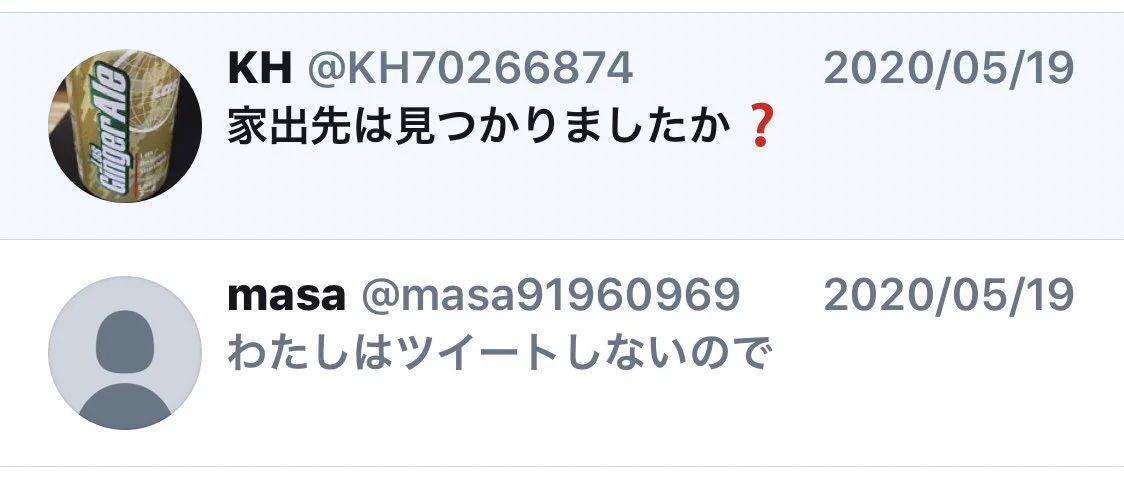Select the display name KH
The width and height of the screenshot is (1124, 482).
pos(259,69)
